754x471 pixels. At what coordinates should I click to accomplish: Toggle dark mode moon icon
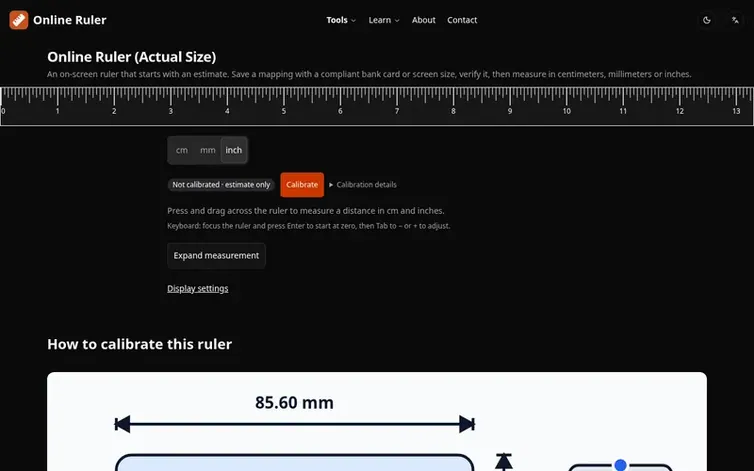click(706, 20)
